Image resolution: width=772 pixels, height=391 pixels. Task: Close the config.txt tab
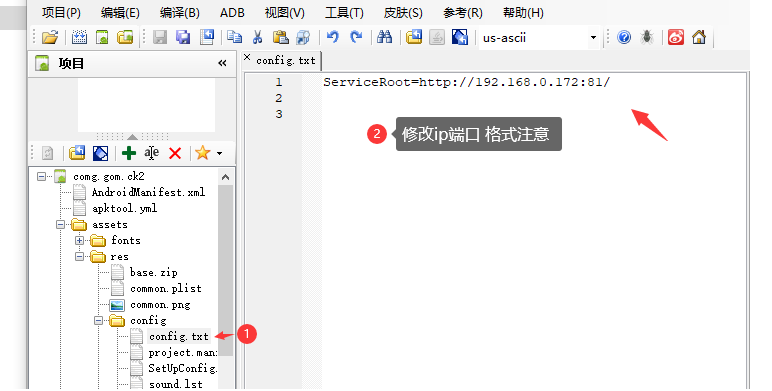coord(247,57)
